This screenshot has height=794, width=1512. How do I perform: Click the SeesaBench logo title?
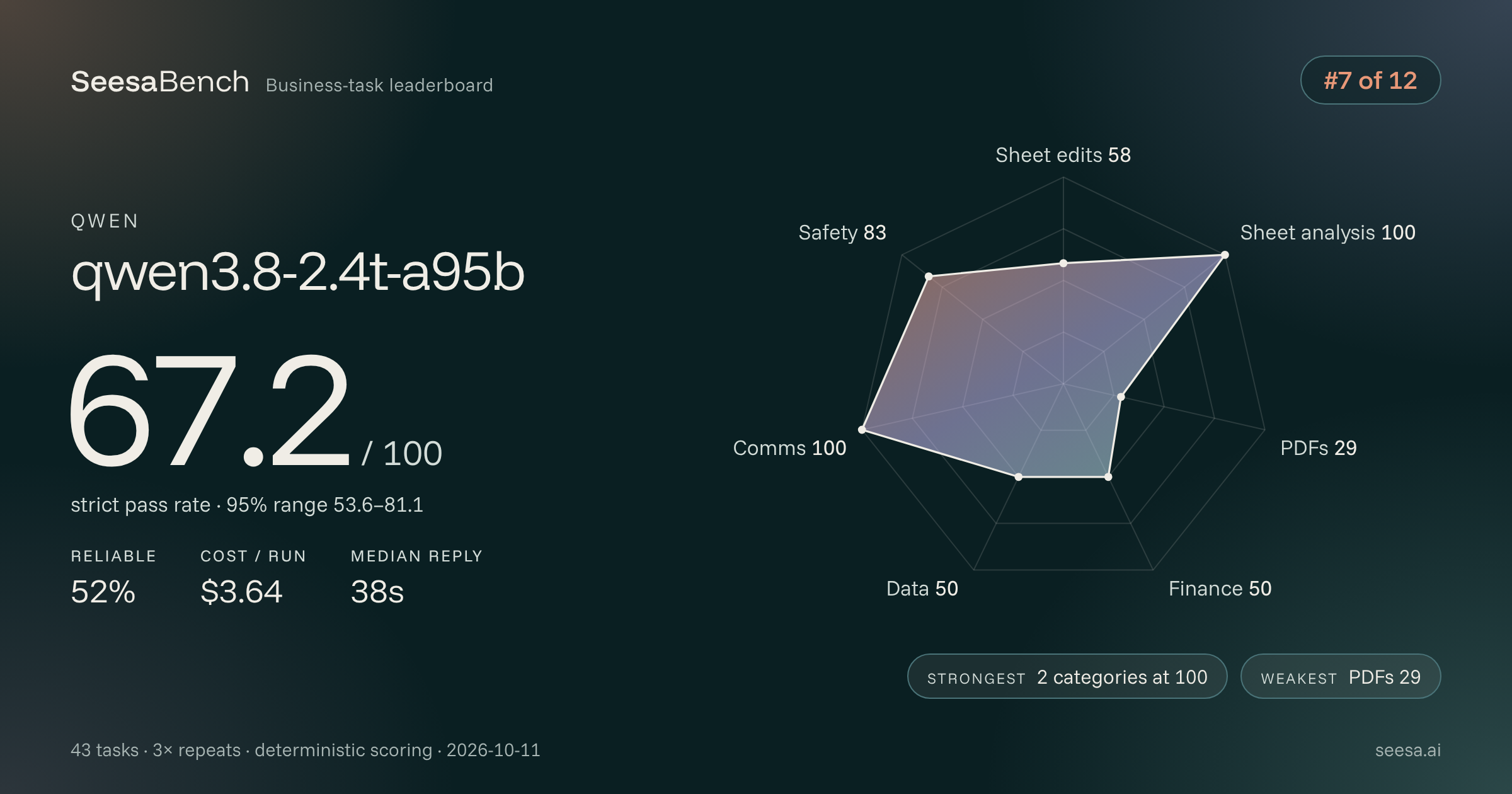click(160, 82)
